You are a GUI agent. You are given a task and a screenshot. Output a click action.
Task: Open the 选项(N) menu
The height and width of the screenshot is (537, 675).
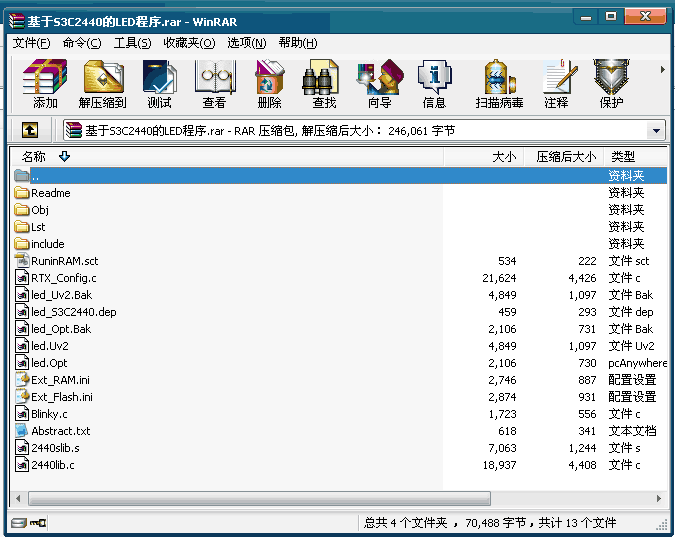pos(246,43)
